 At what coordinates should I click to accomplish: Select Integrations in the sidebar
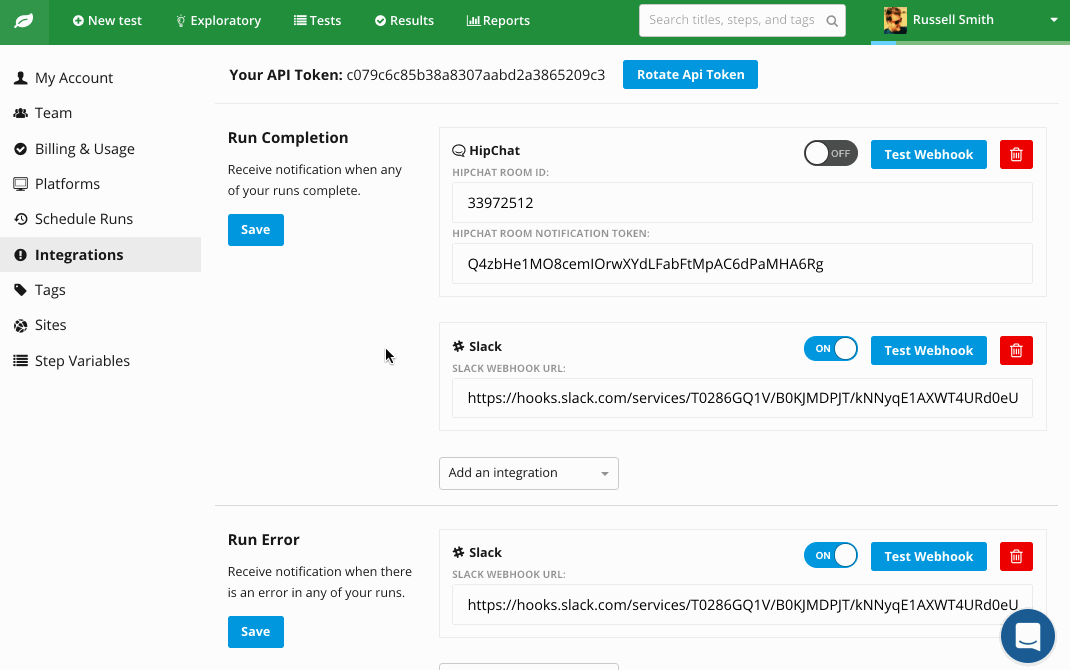(100, 254)
